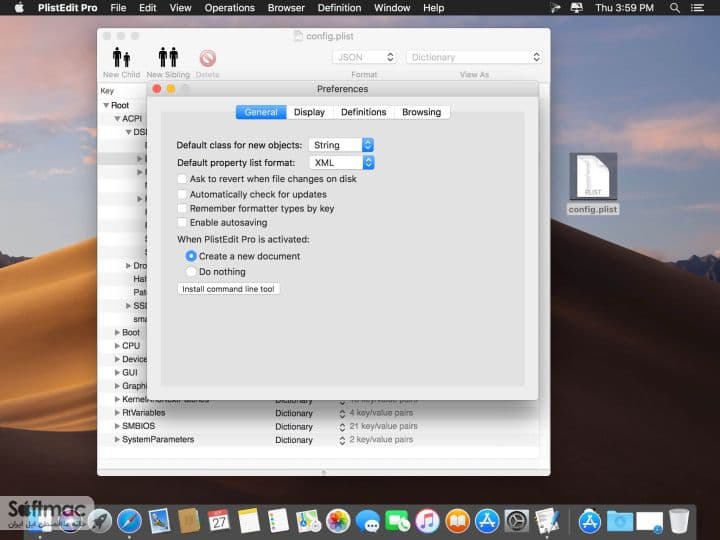Open Photos from the dock
The width and height of the screenshot is (720, 540).
[x=338, y=521]
